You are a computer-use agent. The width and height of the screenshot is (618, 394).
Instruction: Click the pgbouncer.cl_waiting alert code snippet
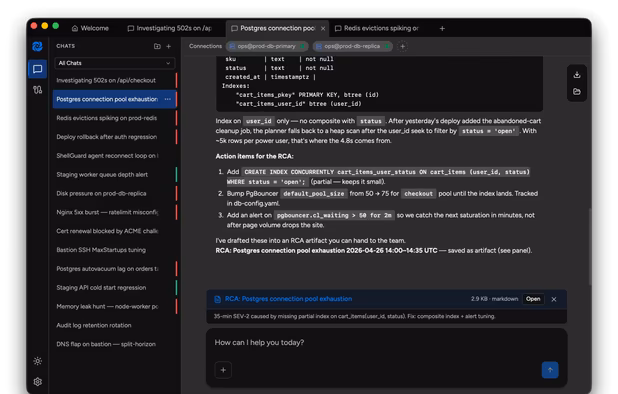pos(334,216)
